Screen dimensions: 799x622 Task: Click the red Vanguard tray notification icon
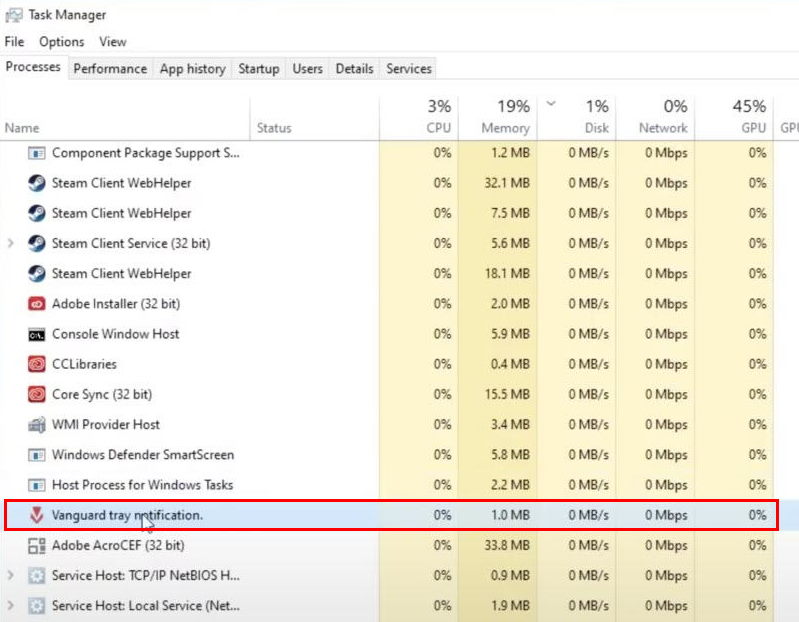(36, 515)
